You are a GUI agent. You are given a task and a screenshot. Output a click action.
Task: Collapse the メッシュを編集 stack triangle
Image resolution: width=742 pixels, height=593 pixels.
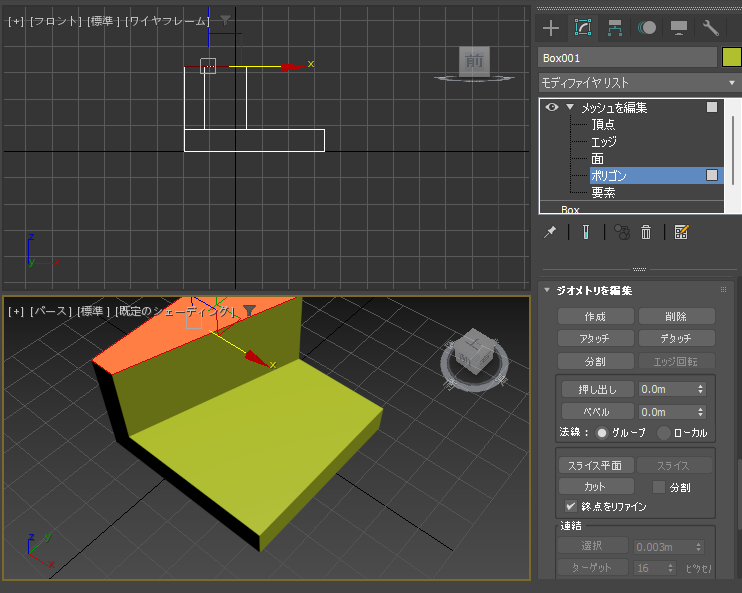570,107
